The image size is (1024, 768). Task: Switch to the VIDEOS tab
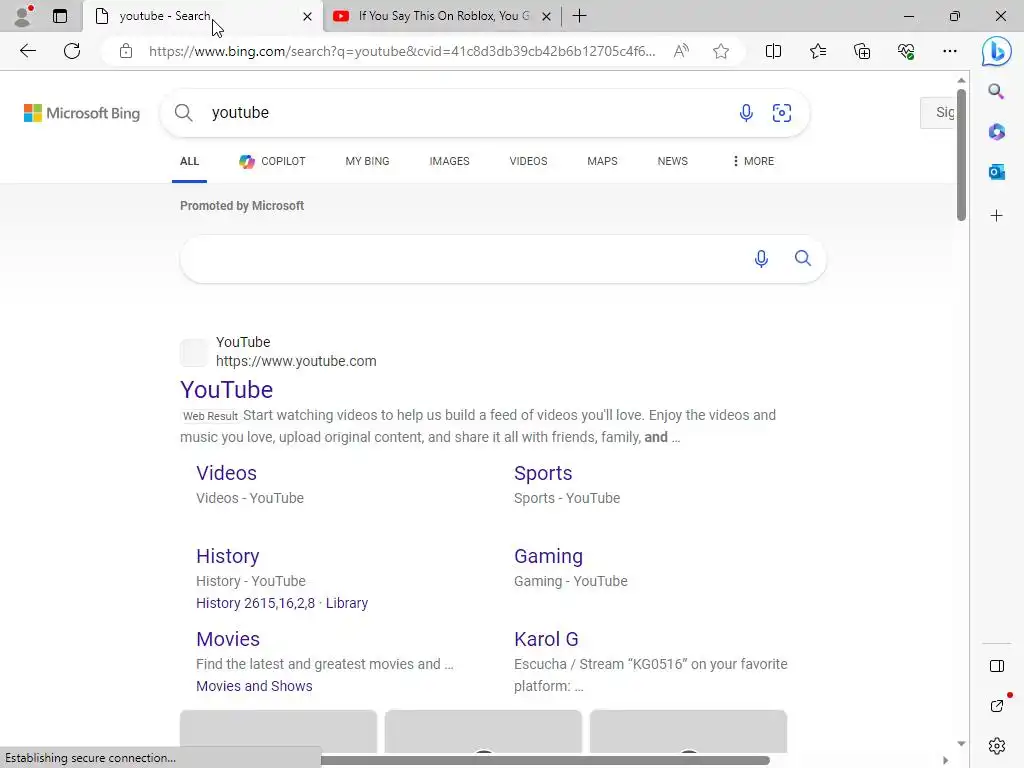pos(528,161)
